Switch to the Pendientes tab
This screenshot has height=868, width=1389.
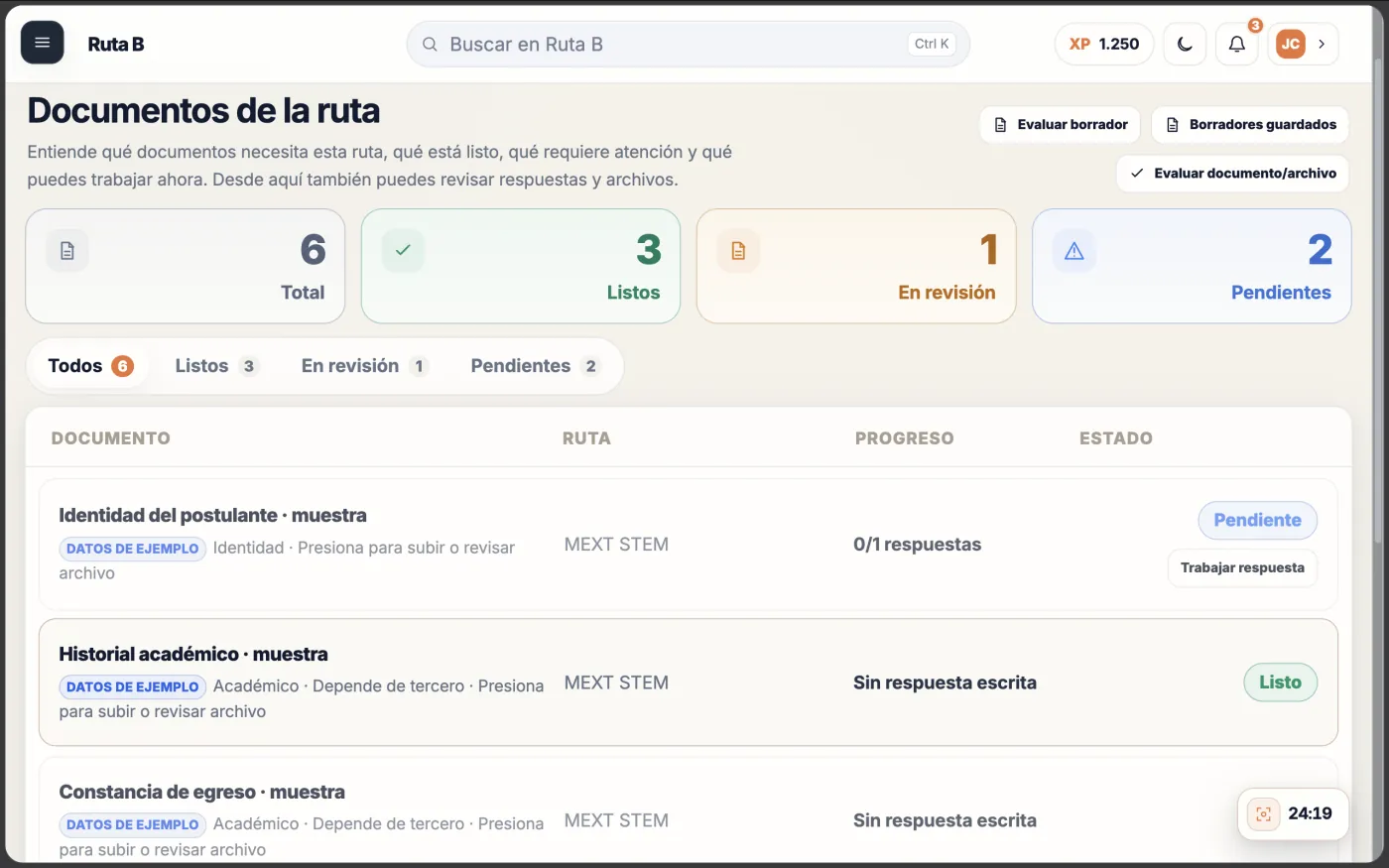(535, 366)
